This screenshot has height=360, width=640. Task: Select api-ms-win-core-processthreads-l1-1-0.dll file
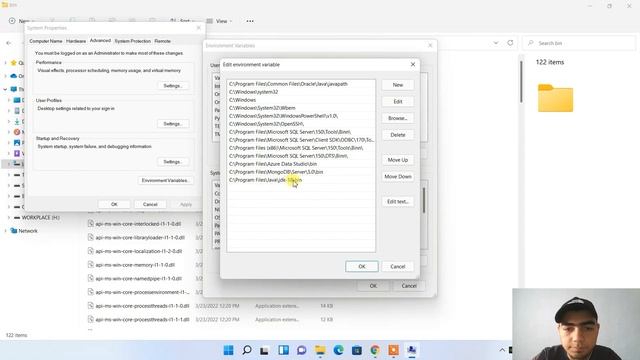(x=142, y=306)
